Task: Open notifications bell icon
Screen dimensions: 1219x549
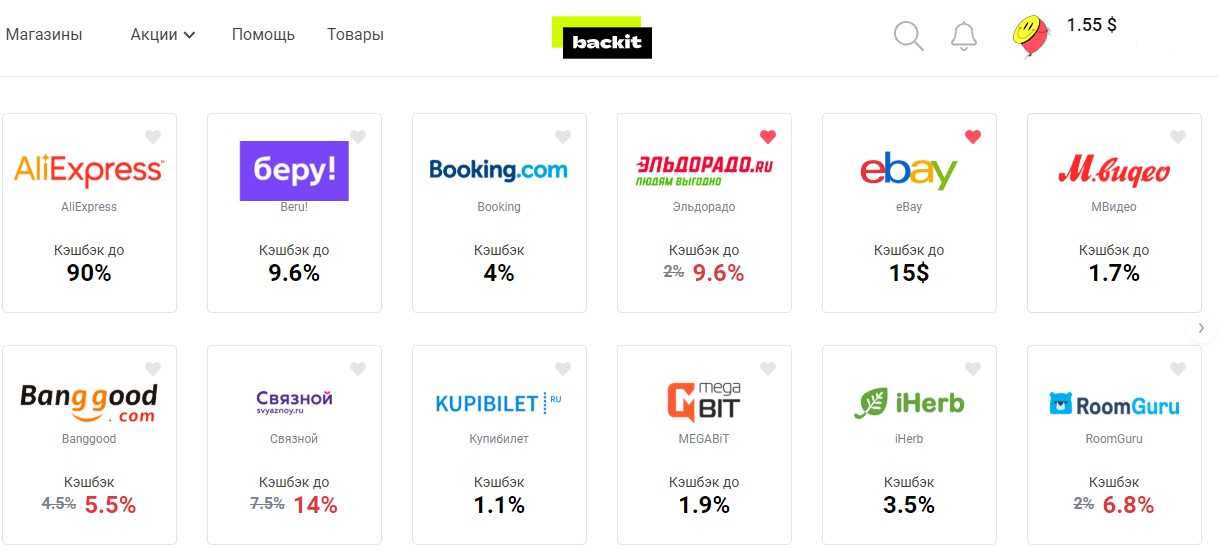Action: 964,36
